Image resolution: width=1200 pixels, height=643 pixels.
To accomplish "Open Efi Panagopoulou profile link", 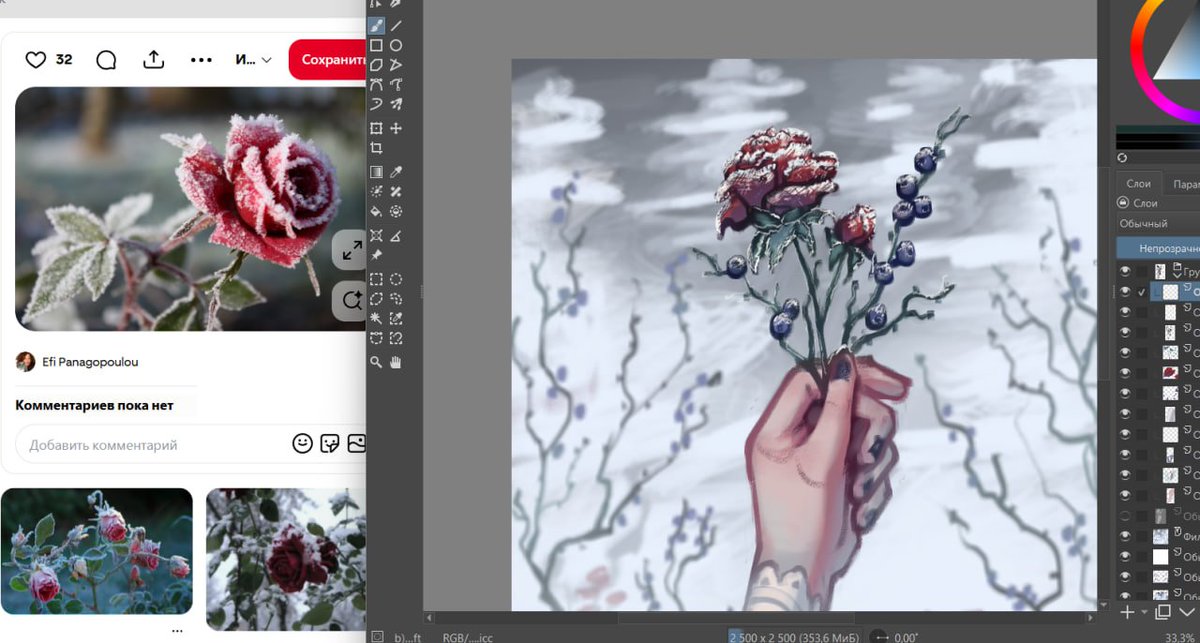I will (91, 362).
